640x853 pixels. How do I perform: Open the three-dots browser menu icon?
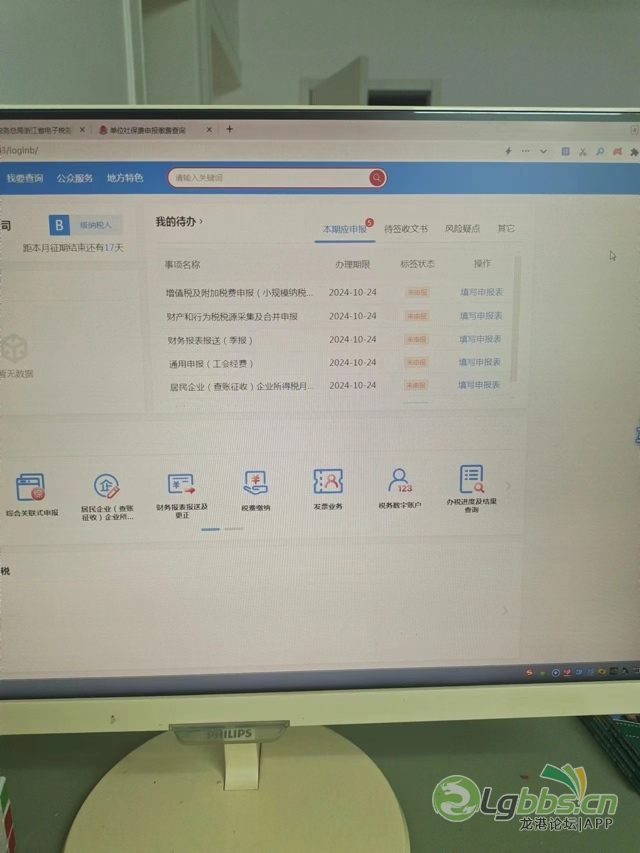526,151
